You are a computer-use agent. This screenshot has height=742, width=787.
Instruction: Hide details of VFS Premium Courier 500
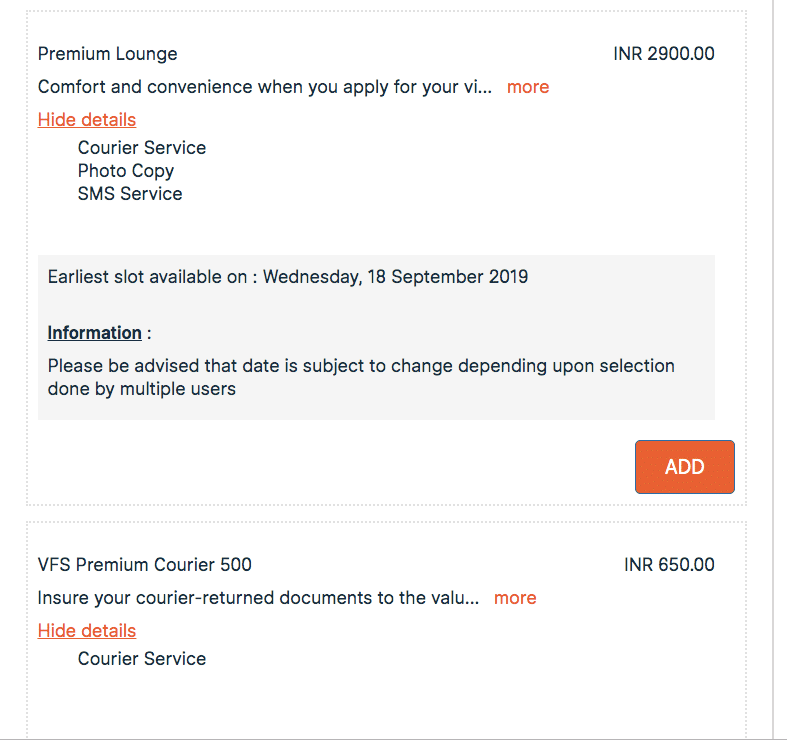coord(87,631)
